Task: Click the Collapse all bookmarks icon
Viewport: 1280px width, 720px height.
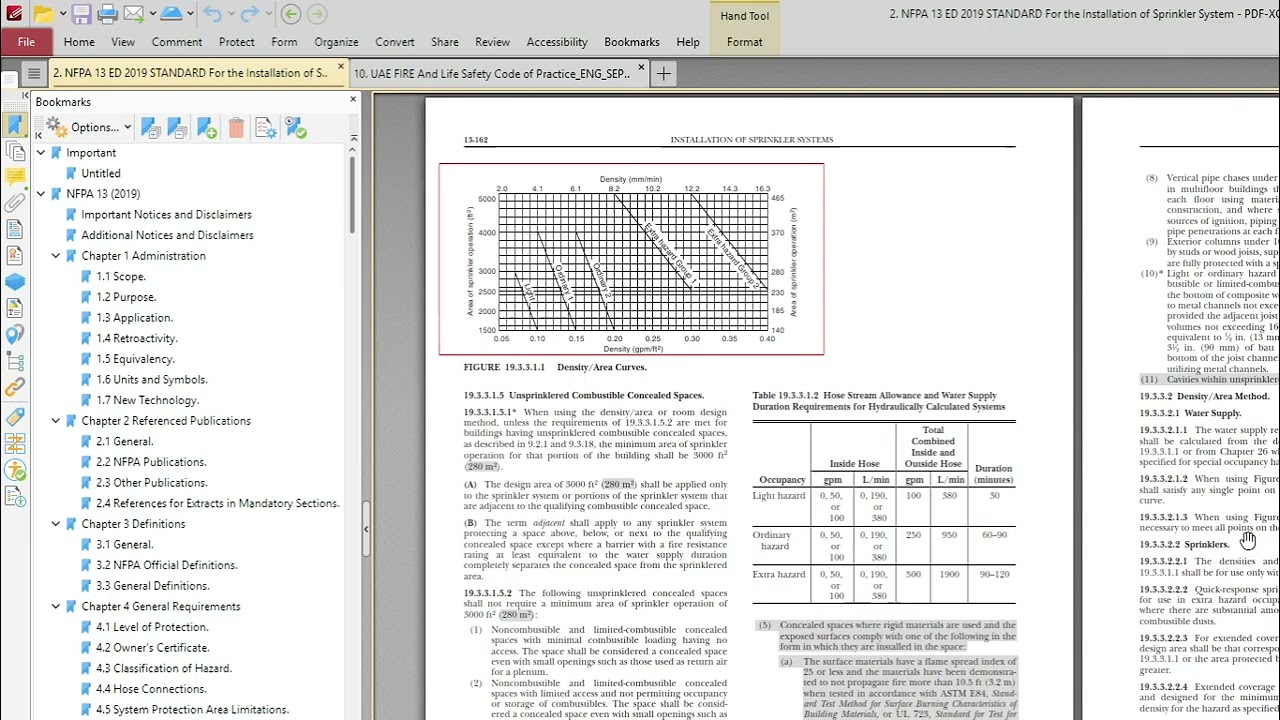Action: tap(177, 127)
